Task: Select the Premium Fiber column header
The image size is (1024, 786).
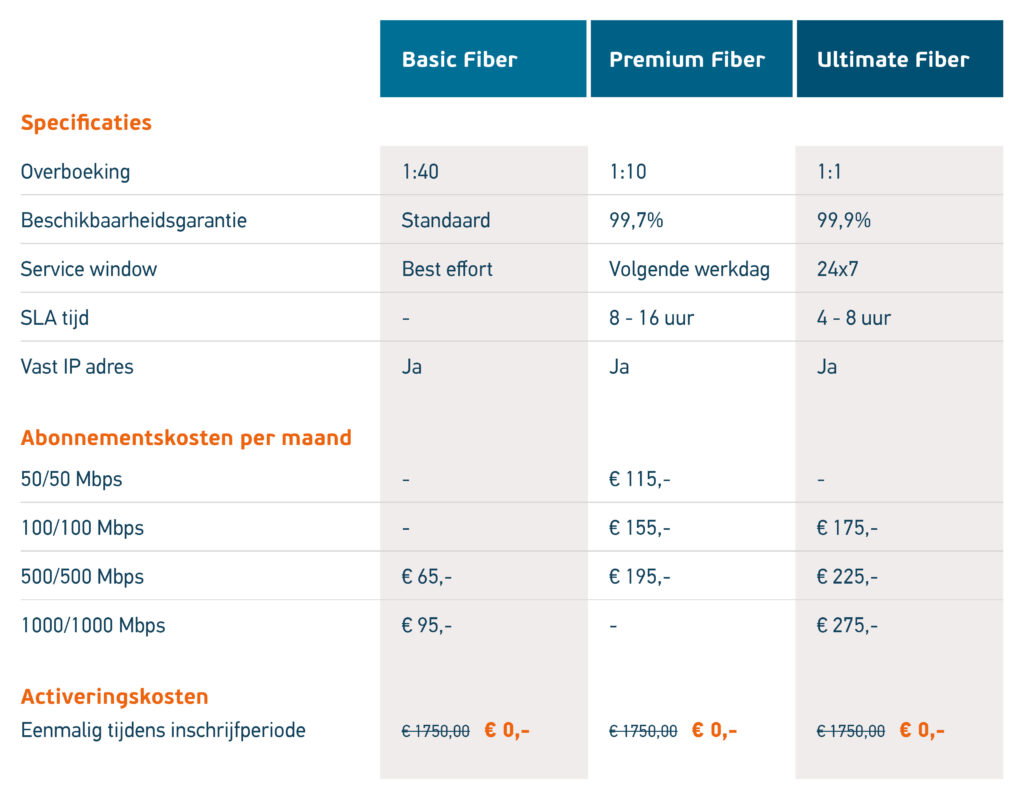Action: coord(691,59)
